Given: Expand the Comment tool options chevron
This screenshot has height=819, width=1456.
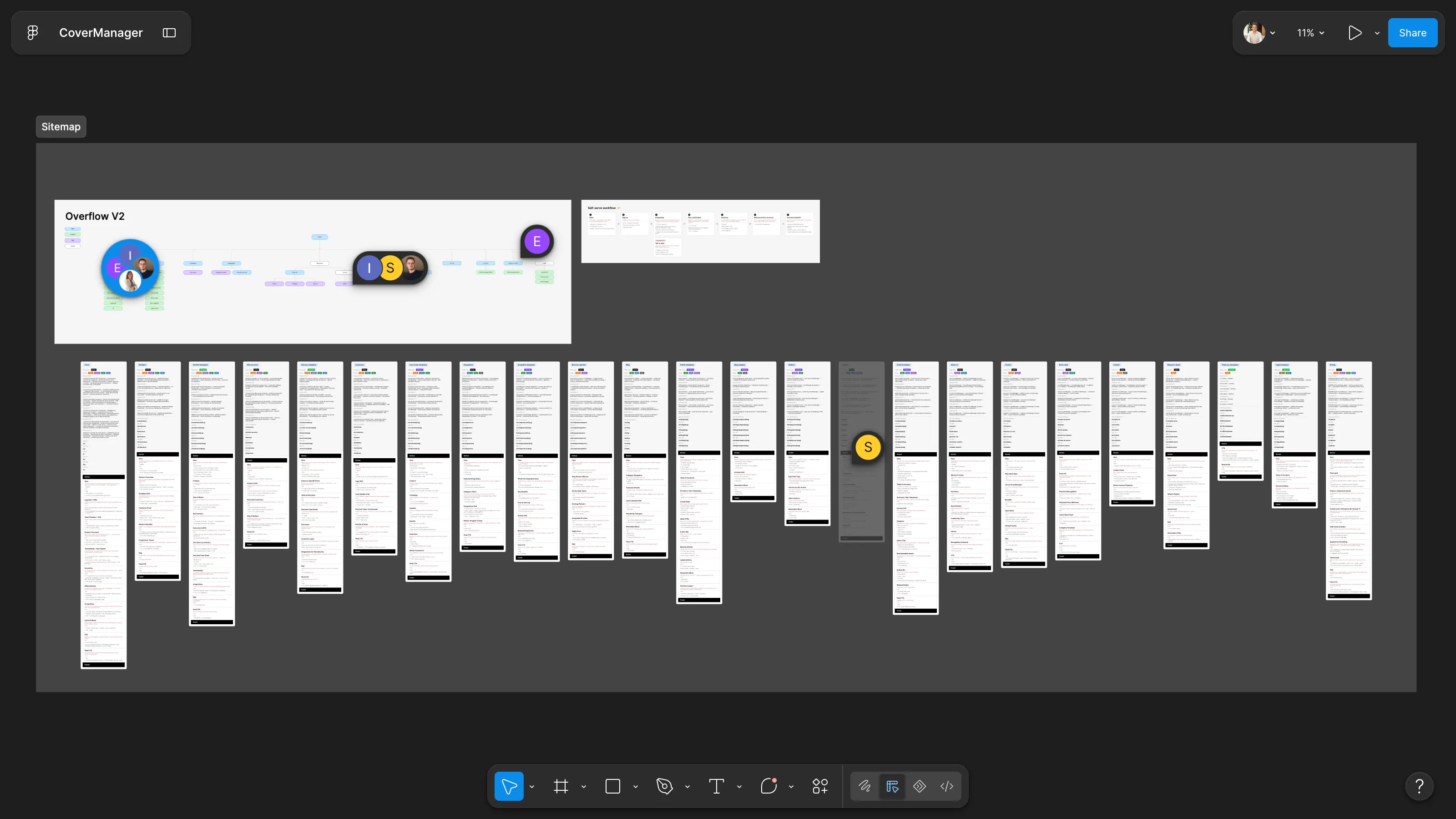Looking at the screenshot, I should point(791,787).
